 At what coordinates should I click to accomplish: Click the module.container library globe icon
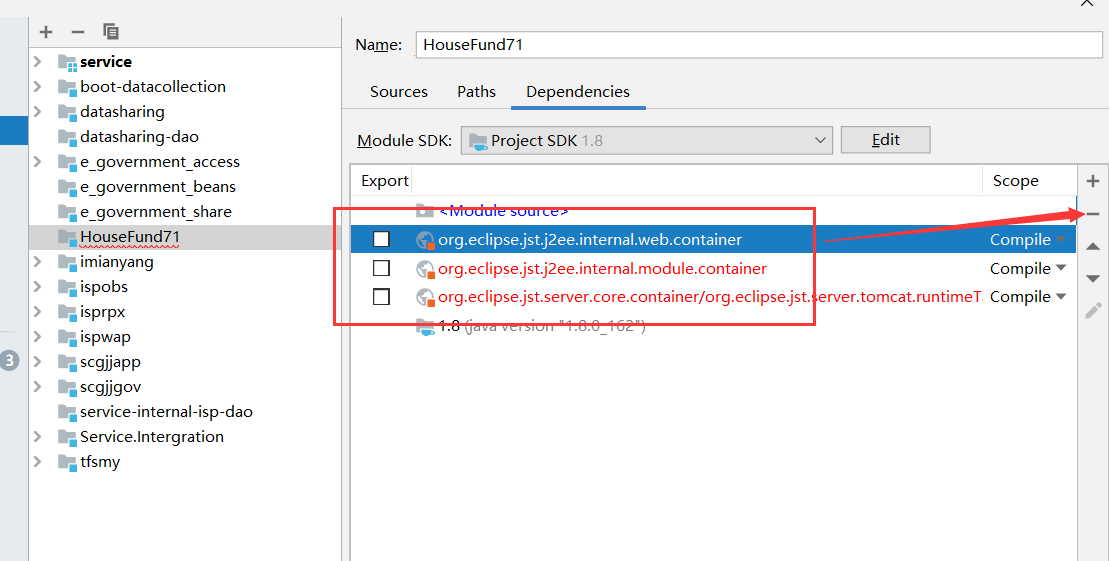point(425,270)
